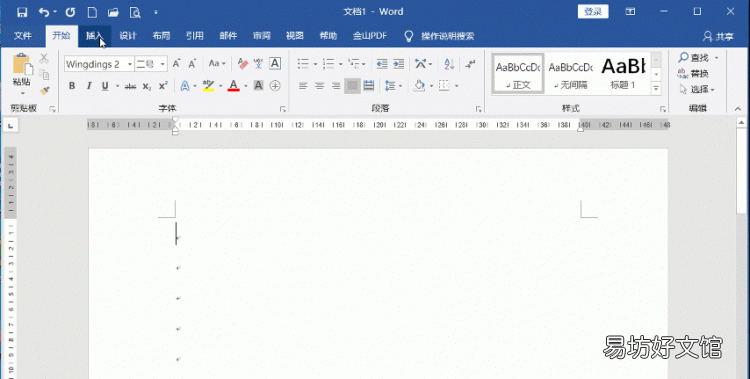
Task: Click Print Preview icon in quick access
Action: click(x=135, y=12)
